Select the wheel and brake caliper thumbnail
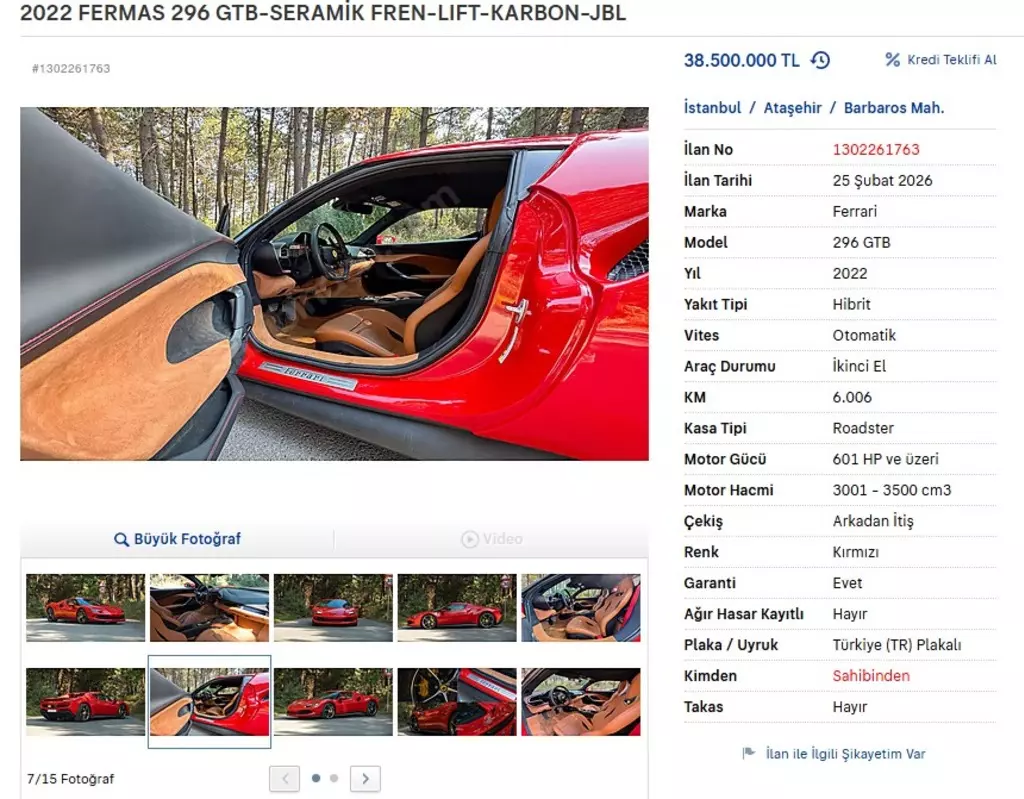Image resolution: width=1024 pixels, height=799 pixels. (457, 702)
